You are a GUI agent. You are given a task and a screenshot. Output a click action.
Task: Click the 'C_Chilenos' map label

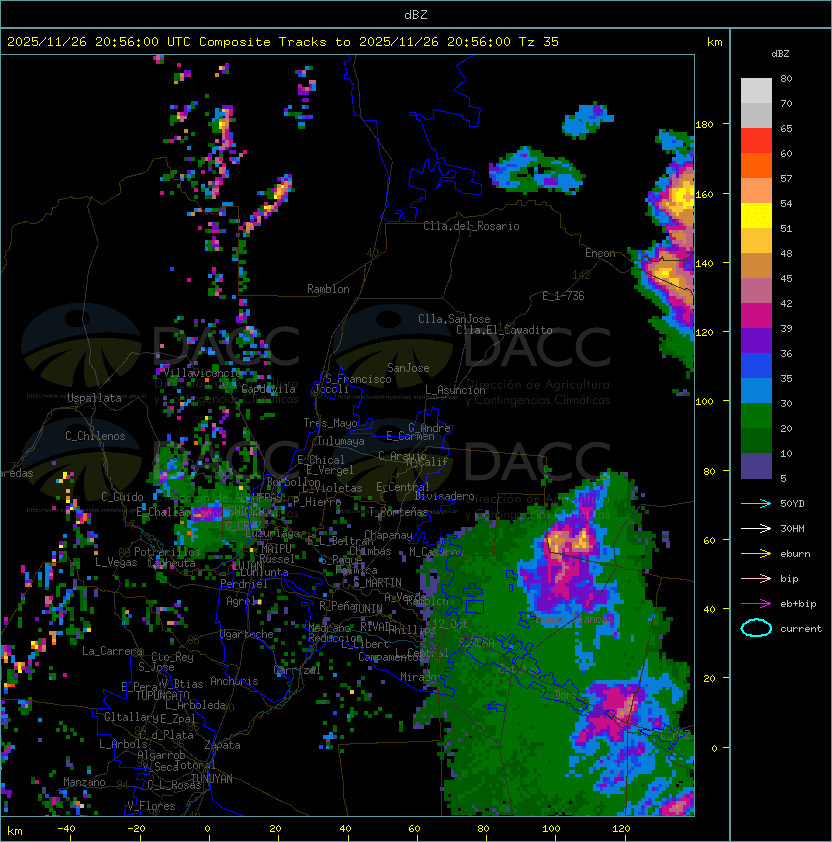tap(95, 436)
